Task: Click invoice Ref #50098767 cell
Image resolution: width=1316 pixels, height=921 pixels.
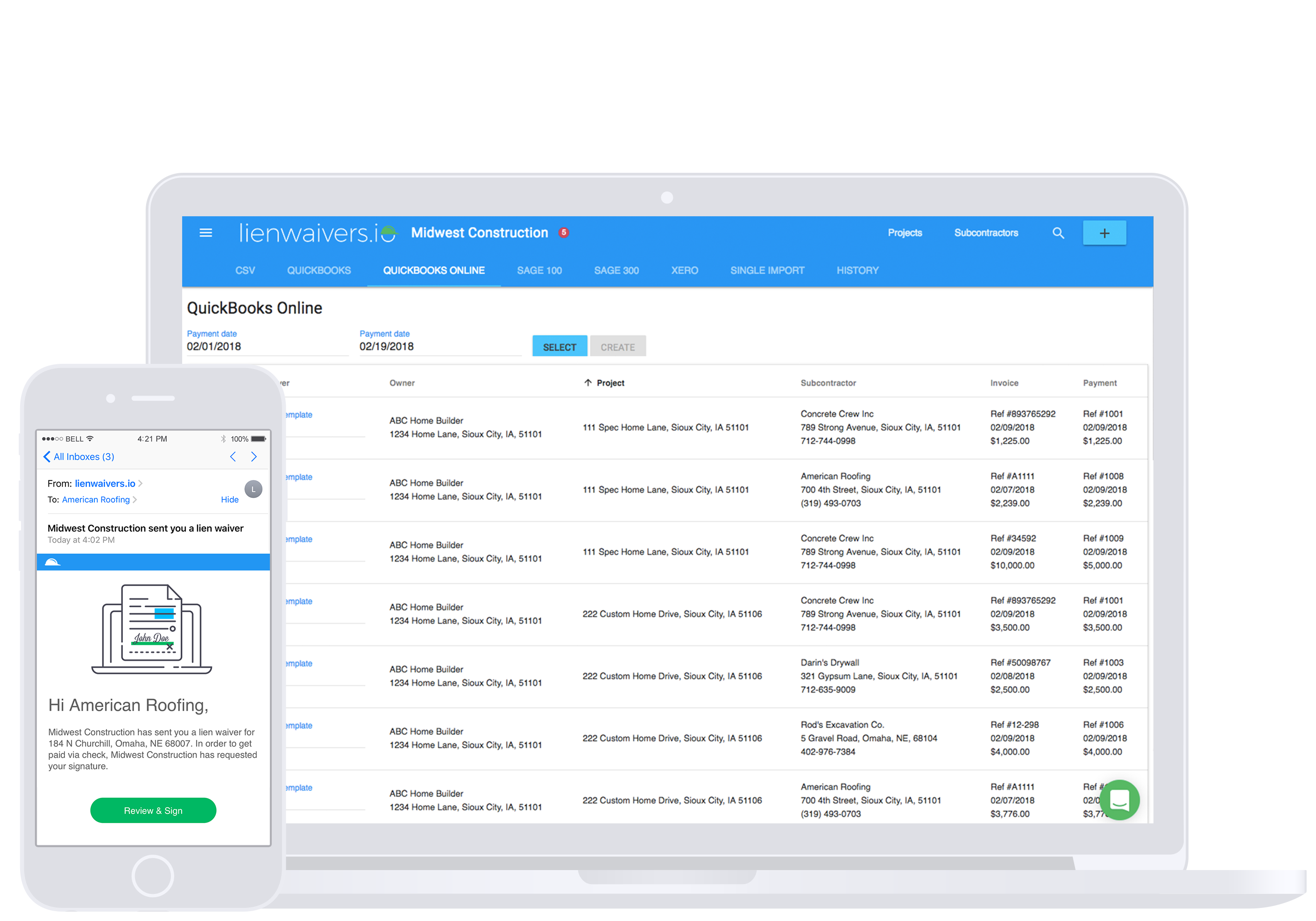Action: 1020,676
